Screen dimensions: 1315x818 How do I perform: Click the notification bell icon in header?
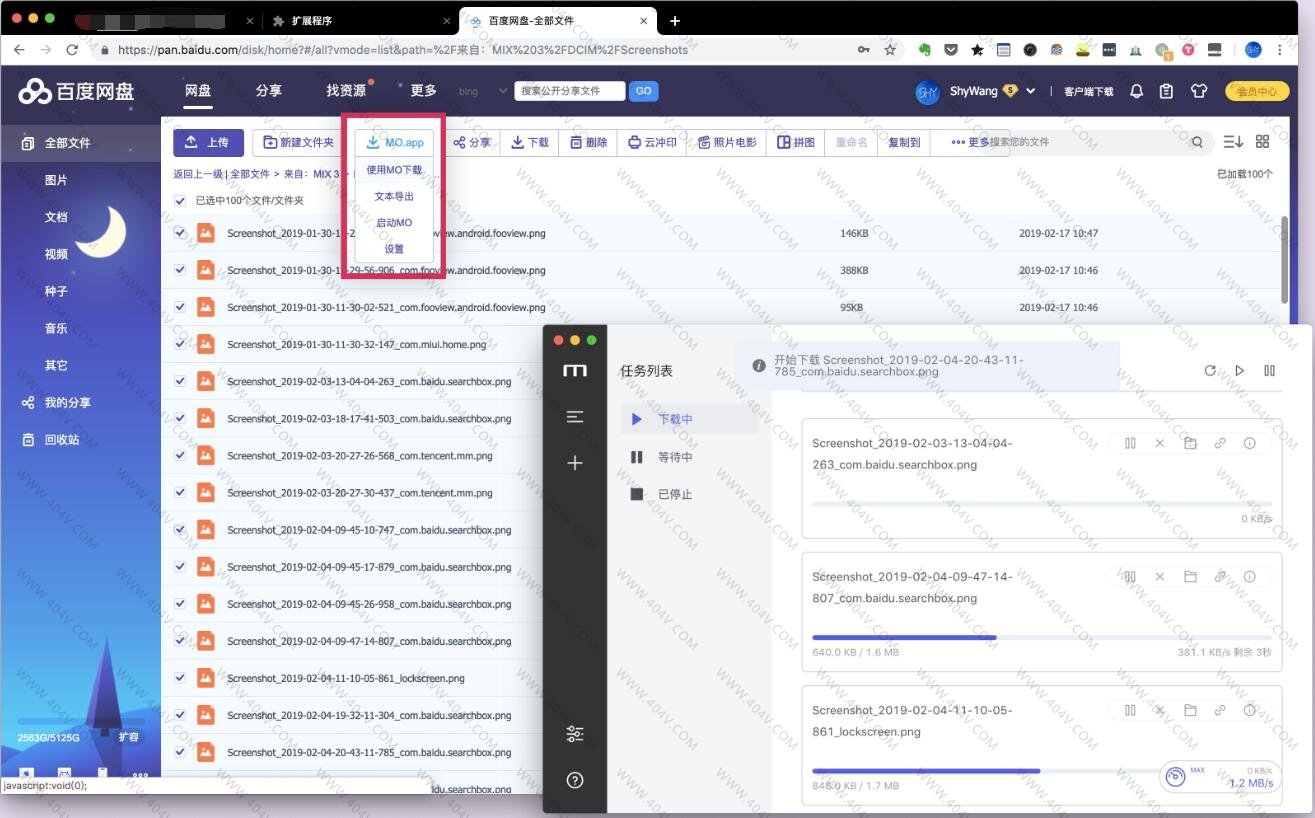(1136, 91)
